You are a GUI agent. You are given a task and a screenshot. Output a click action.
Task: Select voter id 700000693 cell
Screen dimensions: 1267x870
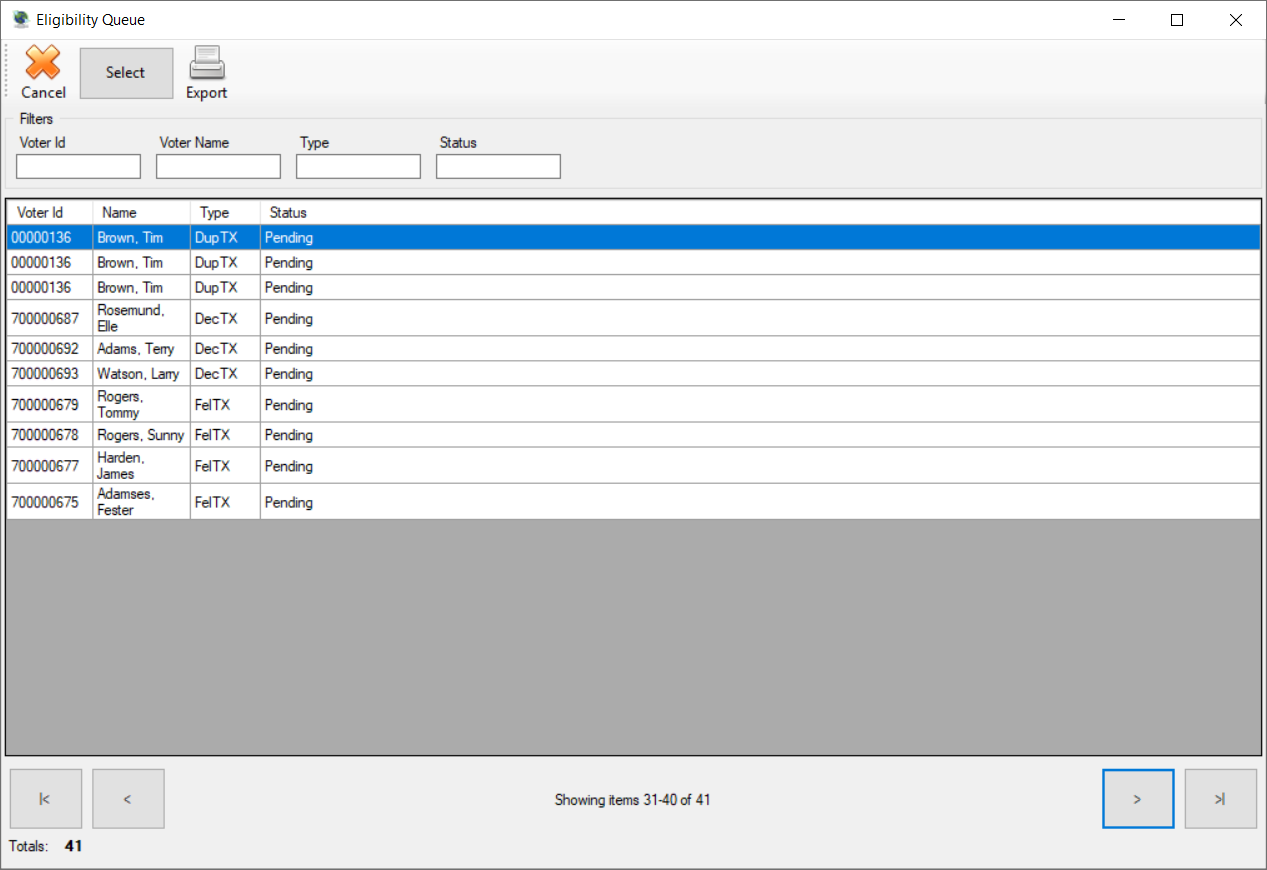pyautogui.click(x=50, y=374)
